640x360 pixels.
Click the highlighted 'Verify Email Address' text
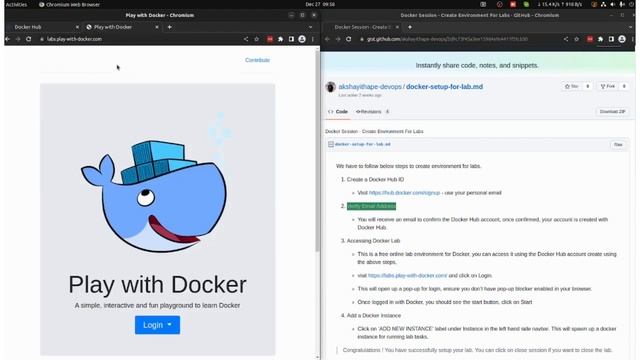point(371,206)
